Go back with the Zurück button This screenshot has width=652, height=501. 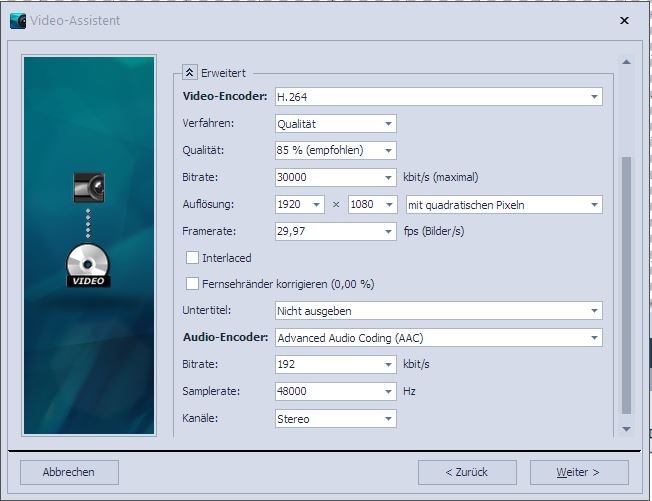click(467, 472)
